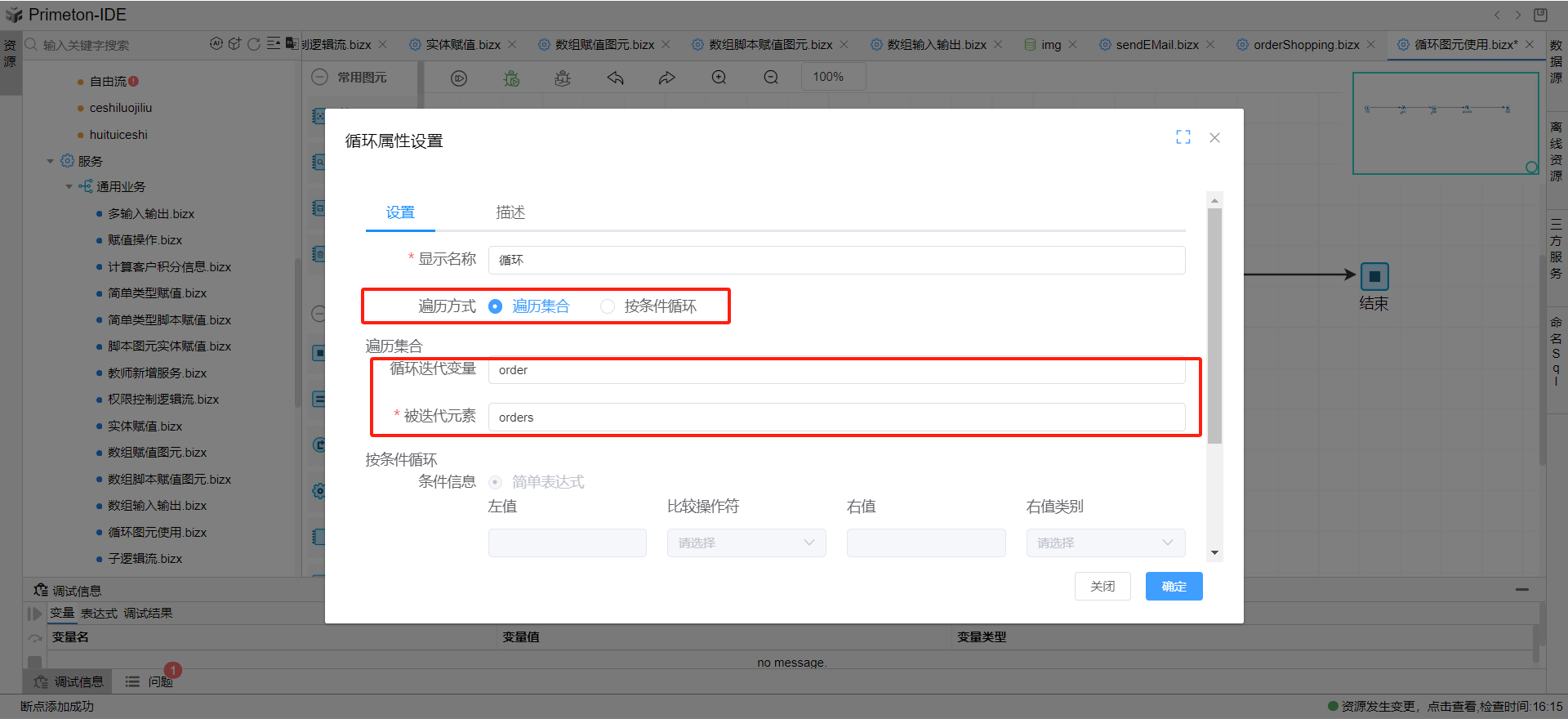Image resolution: width=1568 pixels, height=719 pixels.
Task: Click the refresh icon in the resource panel
Action: pyautogui.click(x=253, y=44)
